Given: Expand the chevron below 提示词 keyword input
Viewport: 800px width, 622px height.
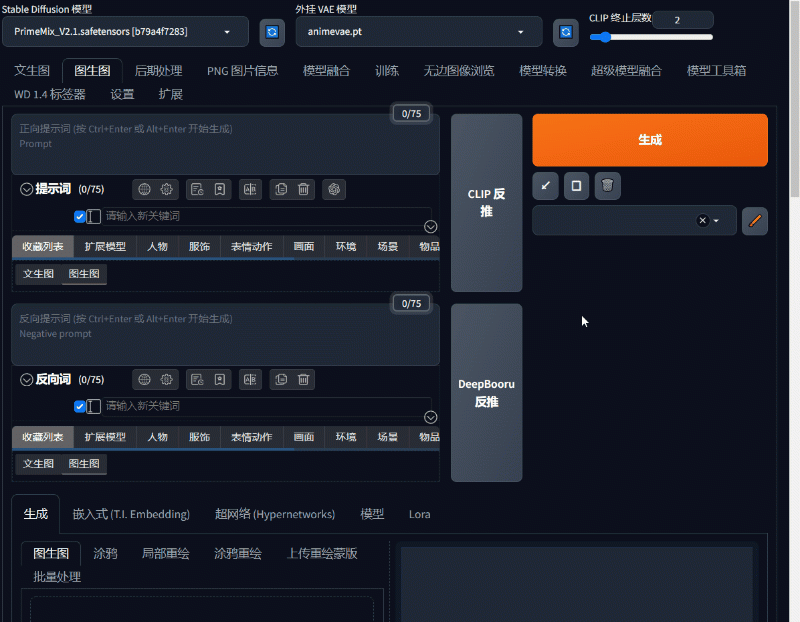Looking at the screenshot, I should (431, 227).
